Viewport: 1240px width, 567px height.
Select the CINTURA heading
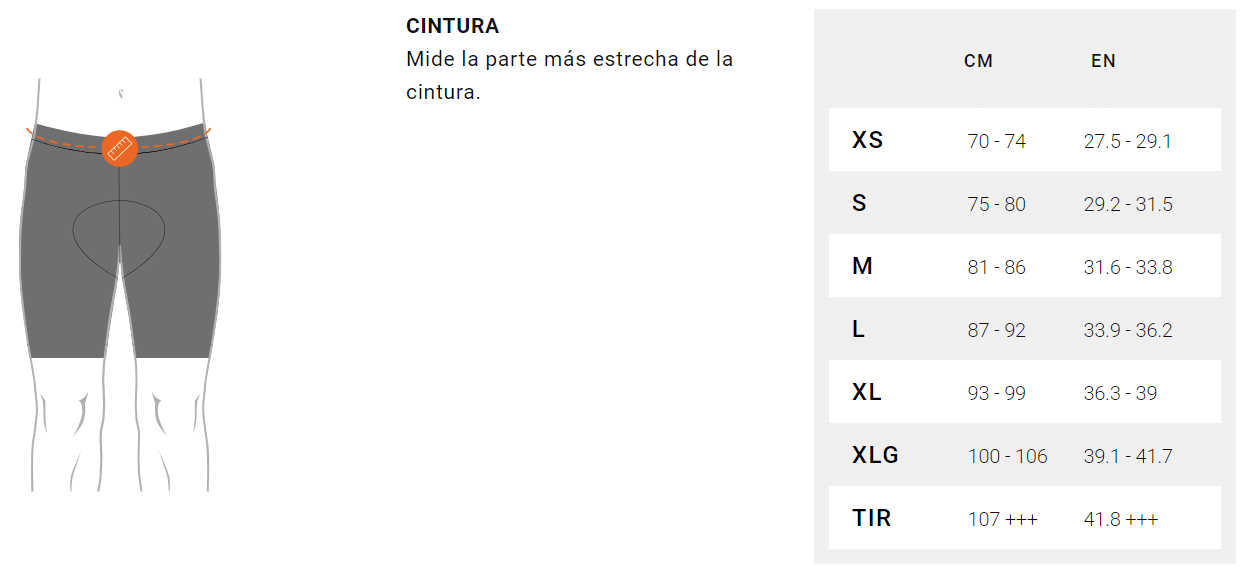pyautogui.click(x=452, y=27)
